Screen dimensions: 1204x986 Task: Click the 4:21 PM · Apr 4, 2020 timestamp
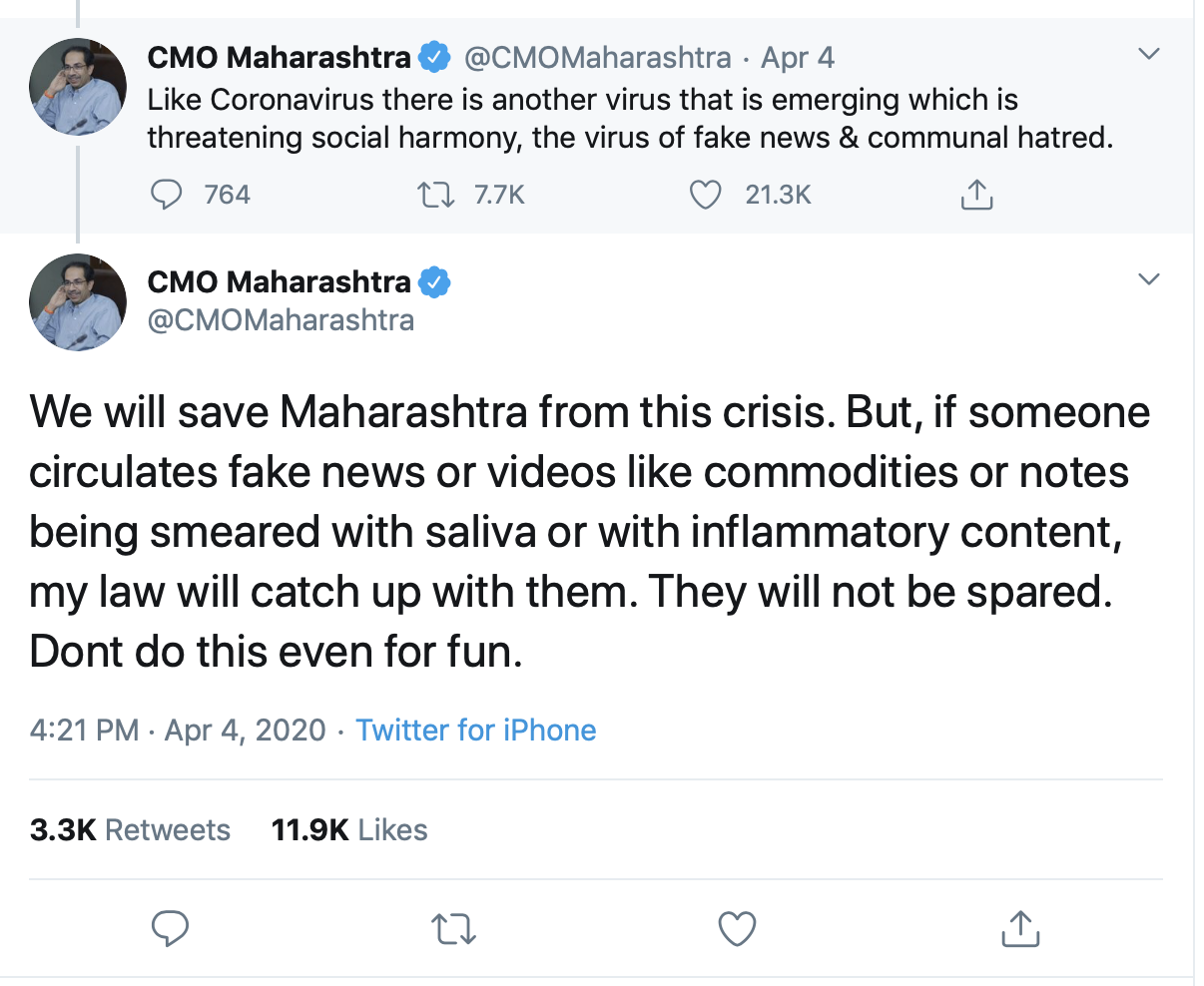(x=178, y=731)
